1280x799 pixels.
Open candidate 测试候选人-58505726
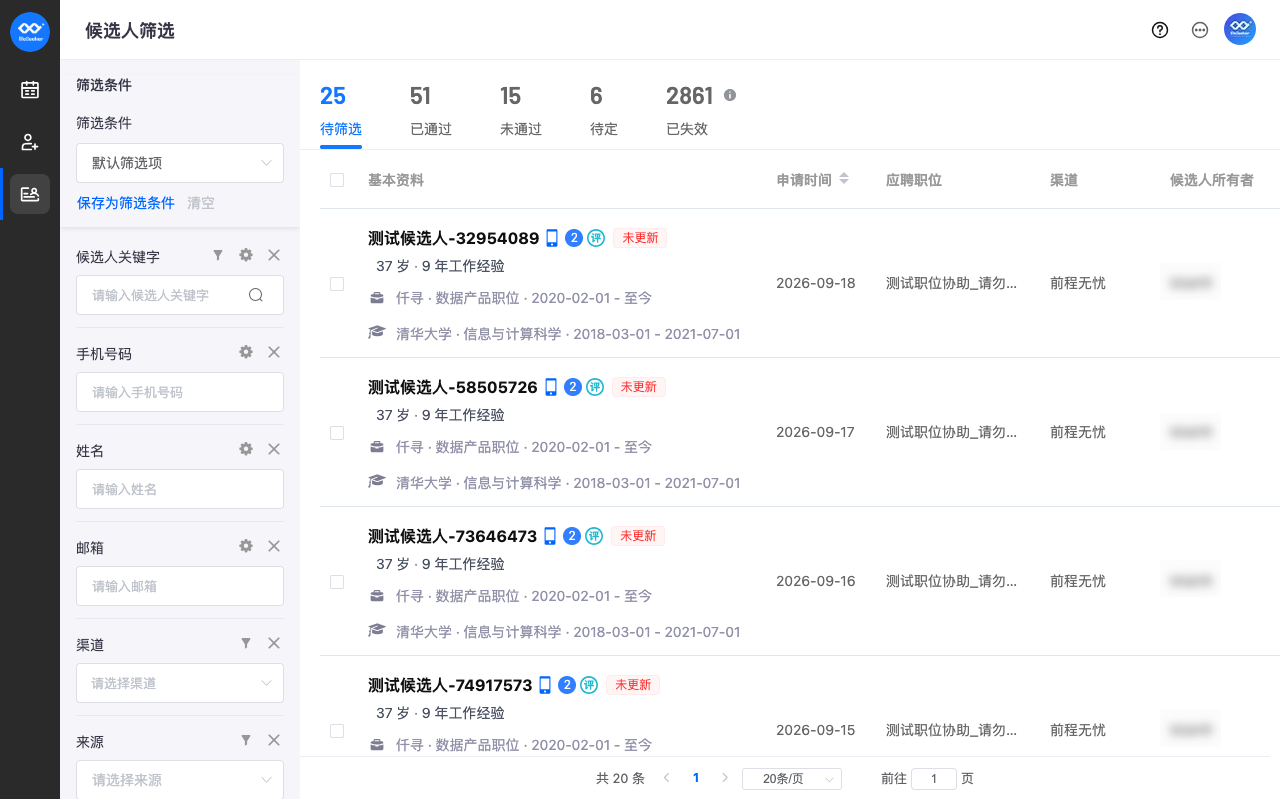[x=453, y=387]
